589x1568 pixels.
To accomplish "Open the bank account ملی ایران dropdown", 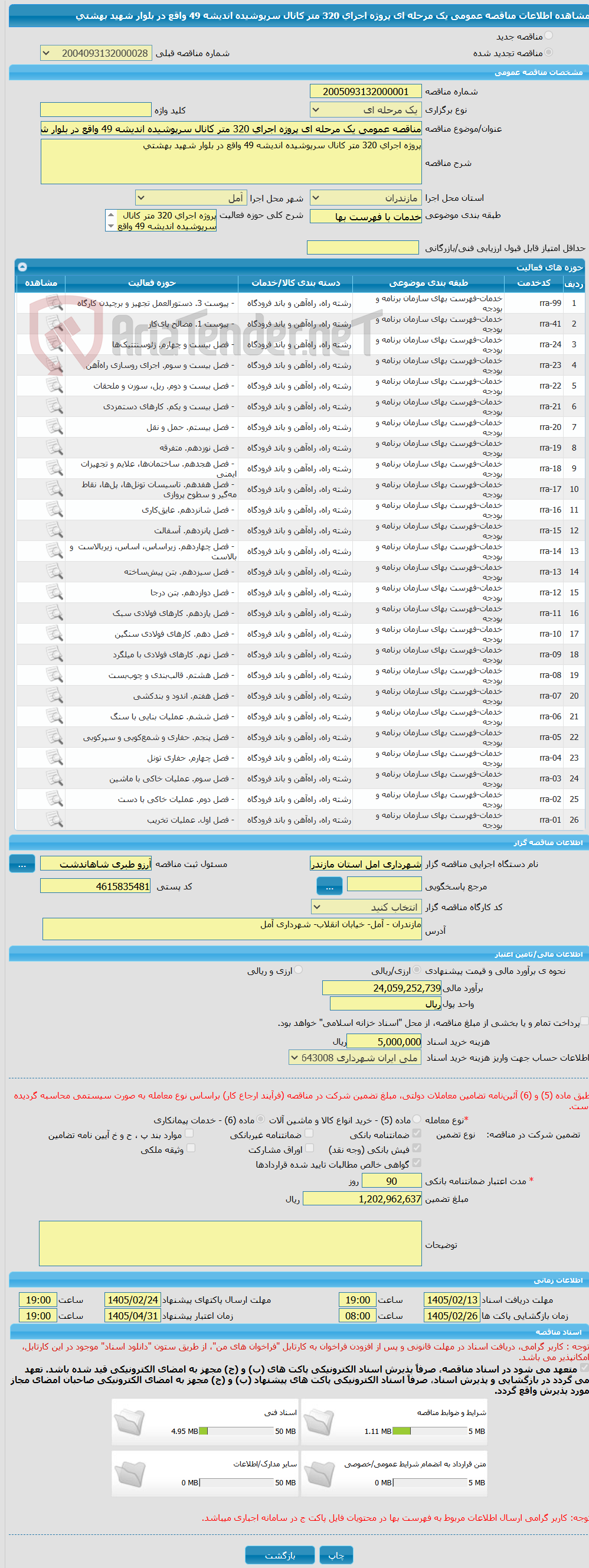I will [355, 1058].
